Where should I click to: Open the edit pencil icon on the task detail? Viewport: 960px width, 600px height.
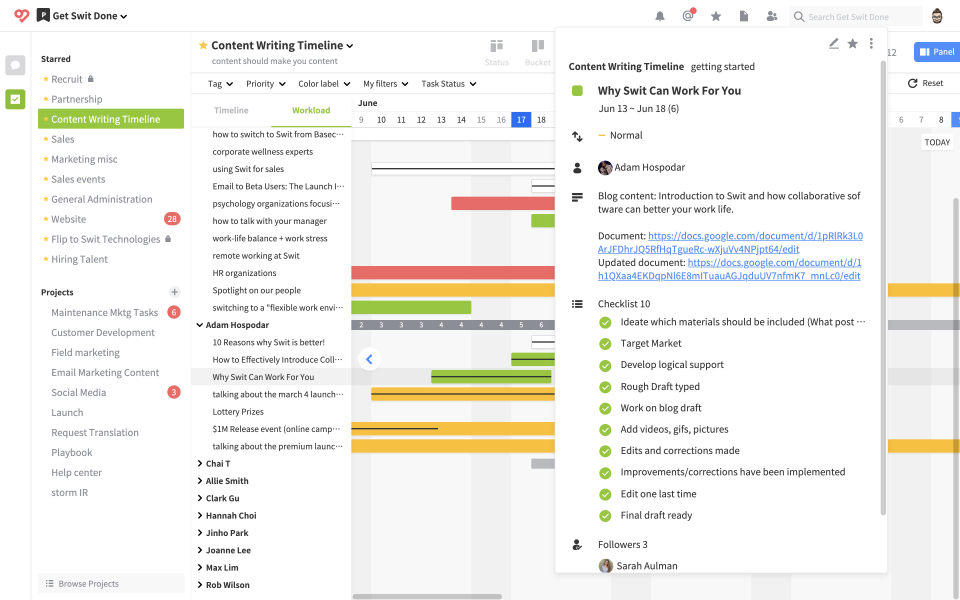[x=834, y=44]
